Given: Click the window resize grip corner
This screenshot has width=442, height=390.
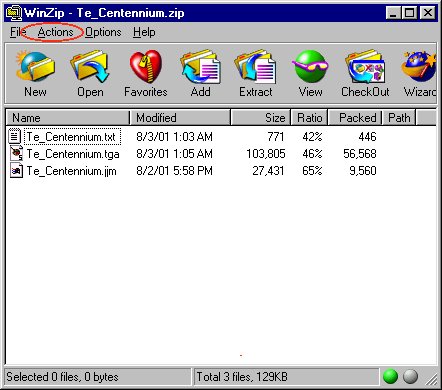Looking at the screenshot, I should pyautogui.click(x=432, y=379).
